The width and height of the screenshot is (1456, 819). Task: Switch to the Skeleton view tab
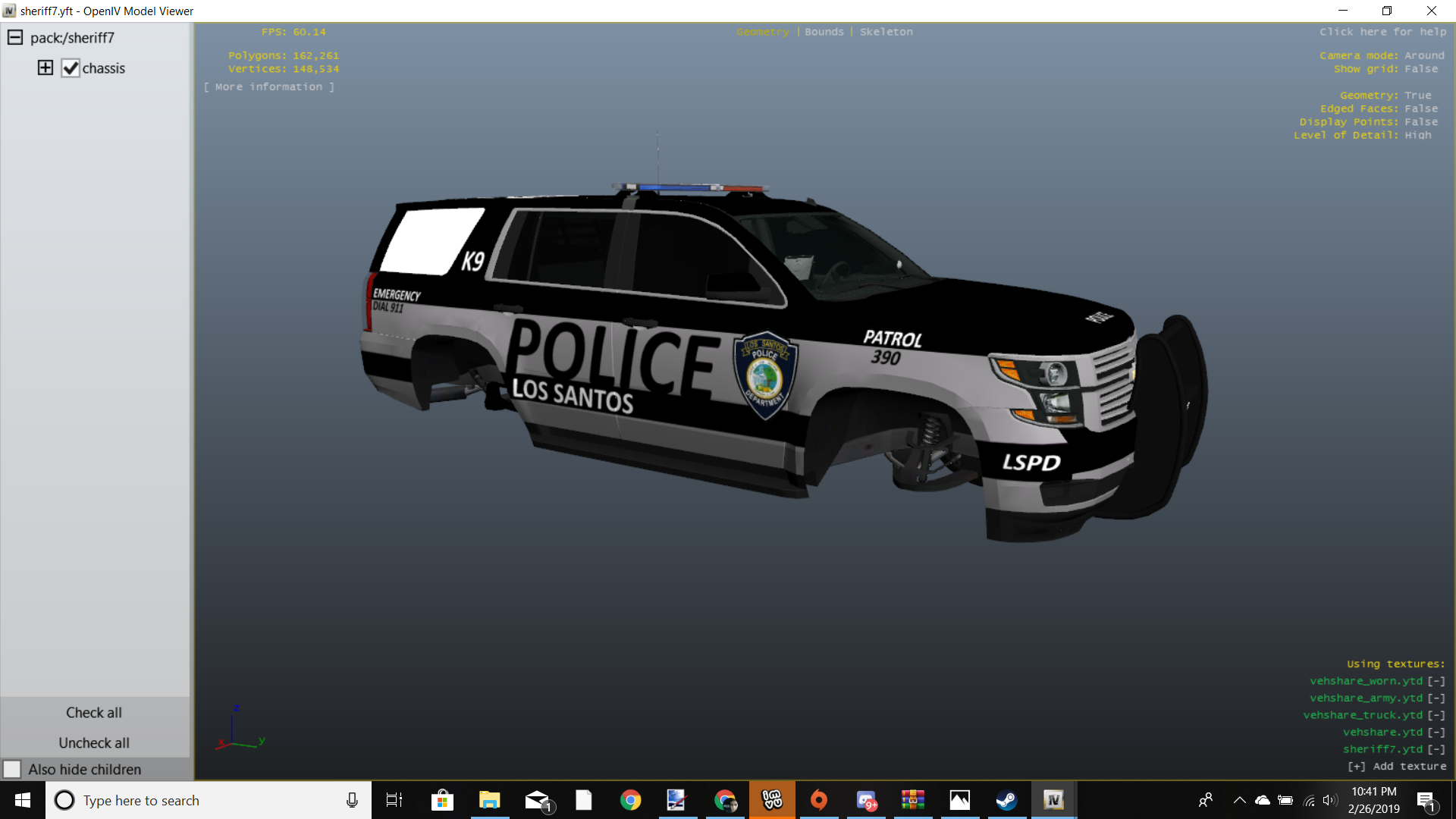tap(886, 32)
